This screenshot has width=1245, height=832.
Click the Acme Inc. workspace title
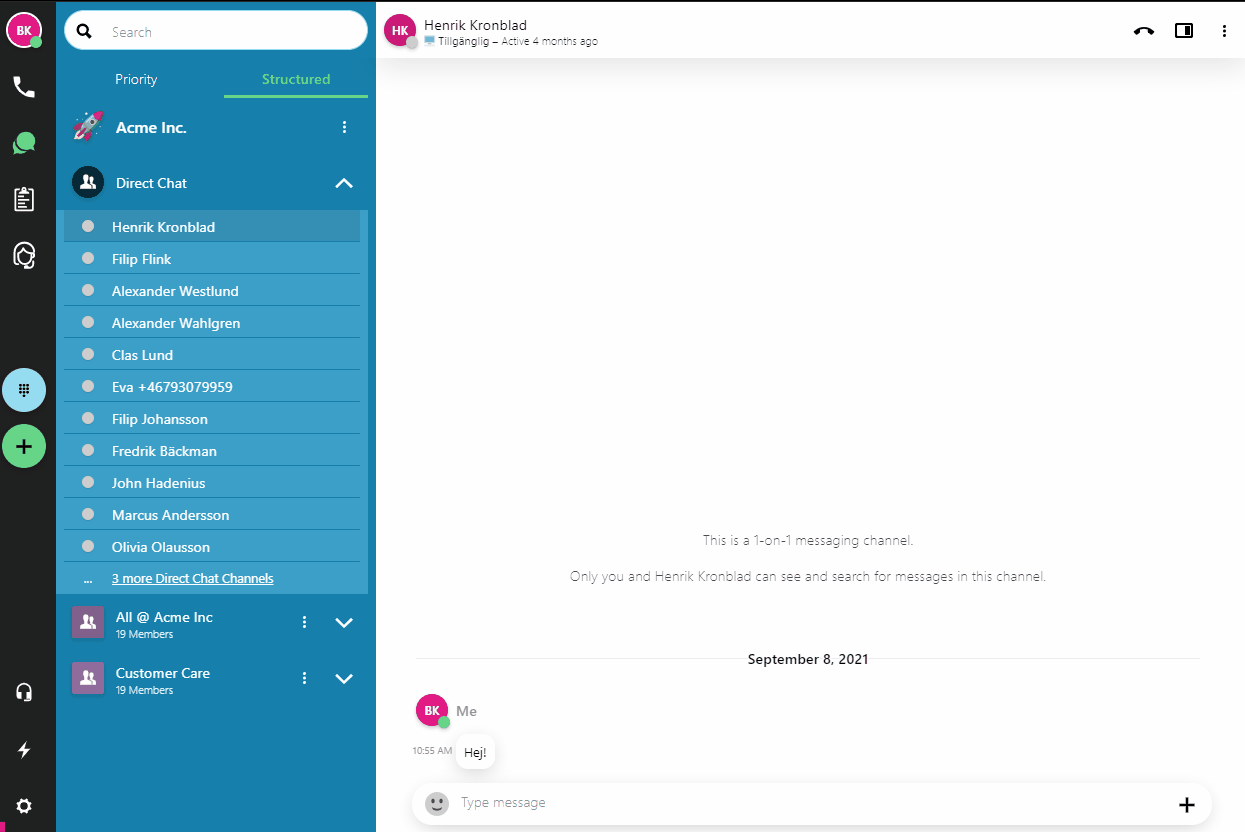pos(151,127)
